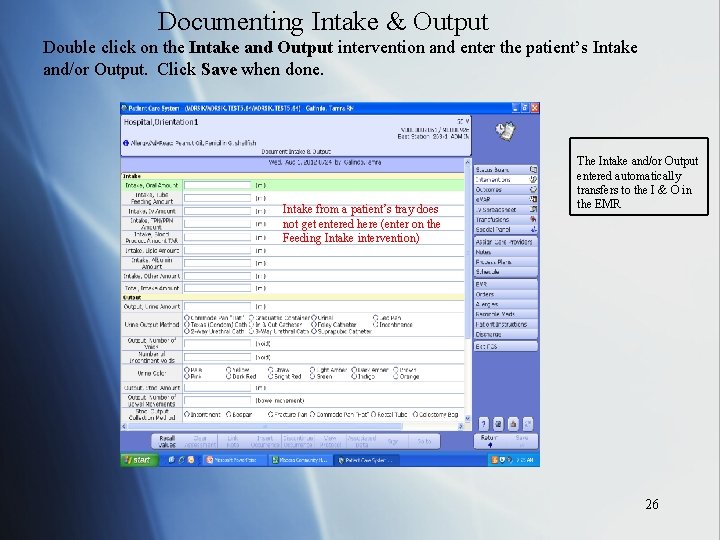
Task: Open Patient Instructions in the sidebar
Action: [506, 324]
